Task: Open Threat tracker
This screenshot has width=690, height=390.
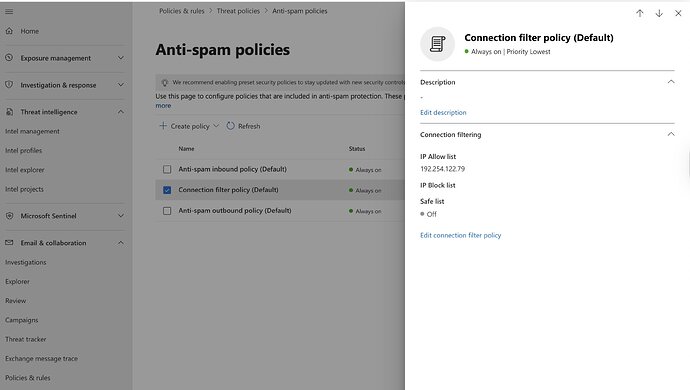Action: [x=26, y=339]
